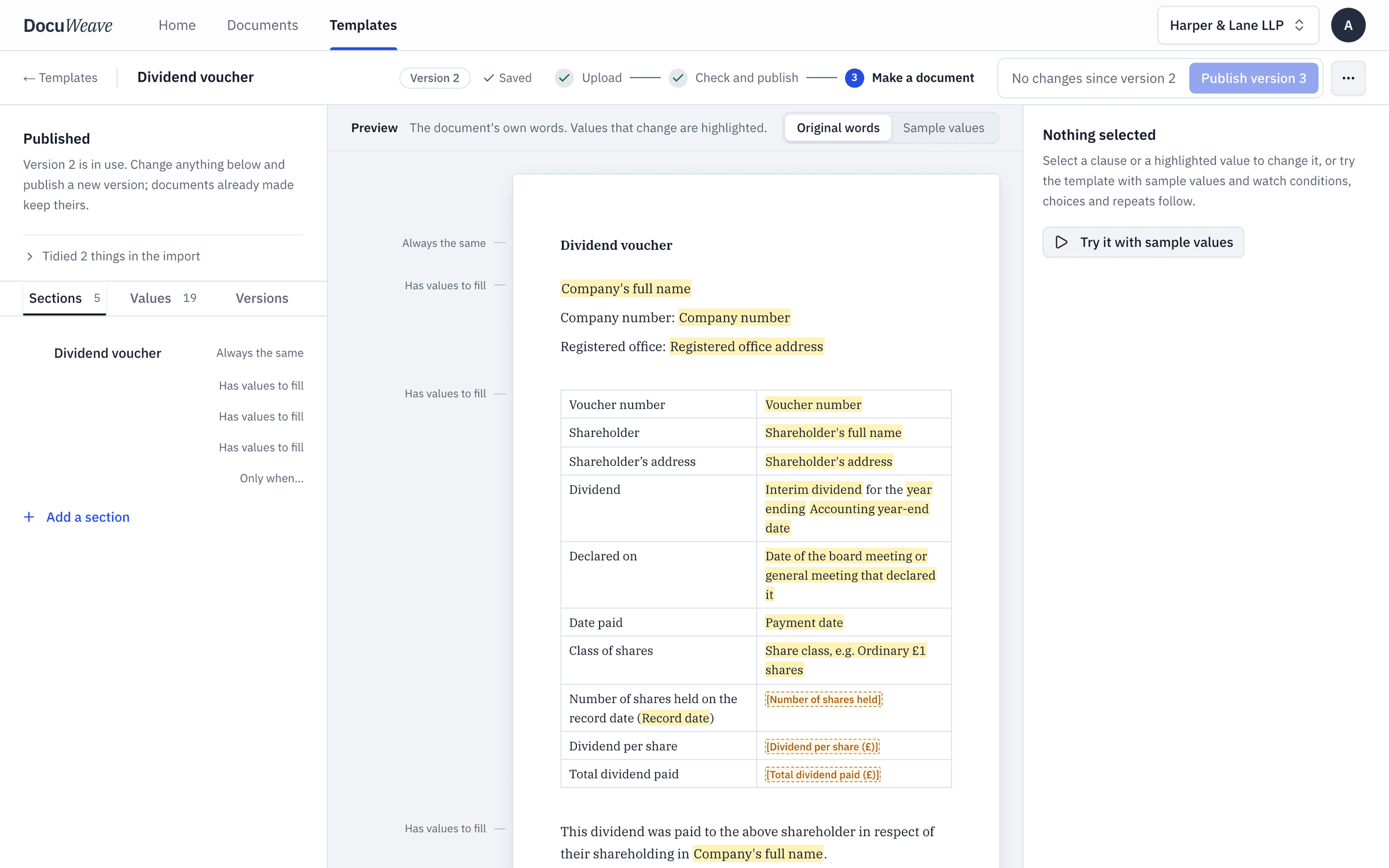Open the Version 2 pill
Screen dimensions: 1389x868
coord(435,78)
